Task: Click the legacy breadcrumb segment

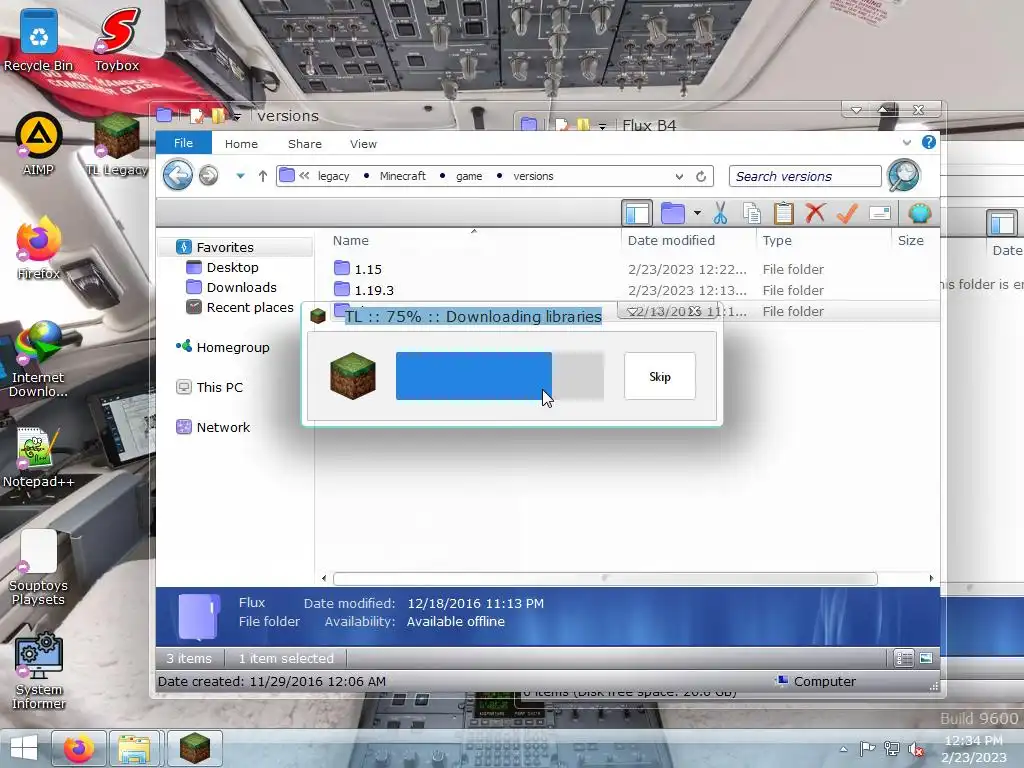Action: pos(333,176)
